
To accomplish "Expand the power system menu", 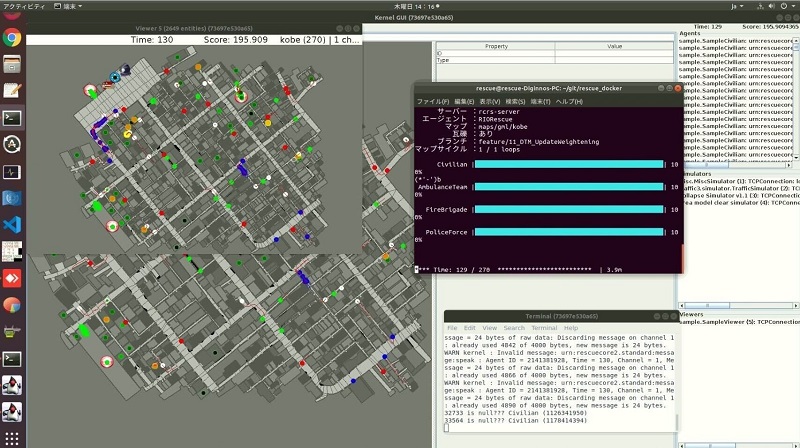I will pos(786,6).
